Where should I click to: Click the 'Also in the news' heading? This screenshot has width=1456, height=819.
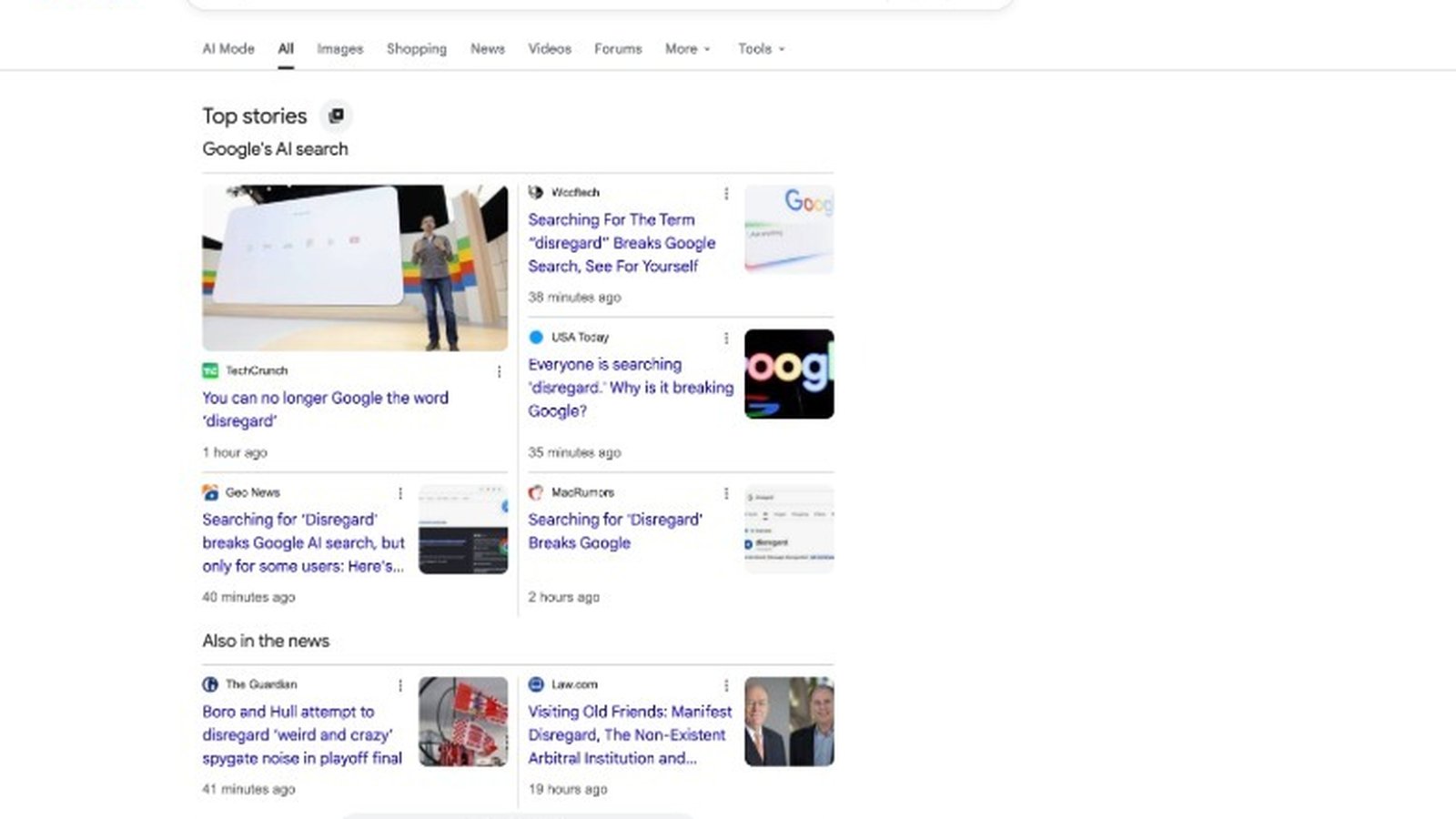pyautogui.click(x=266, y=641)
